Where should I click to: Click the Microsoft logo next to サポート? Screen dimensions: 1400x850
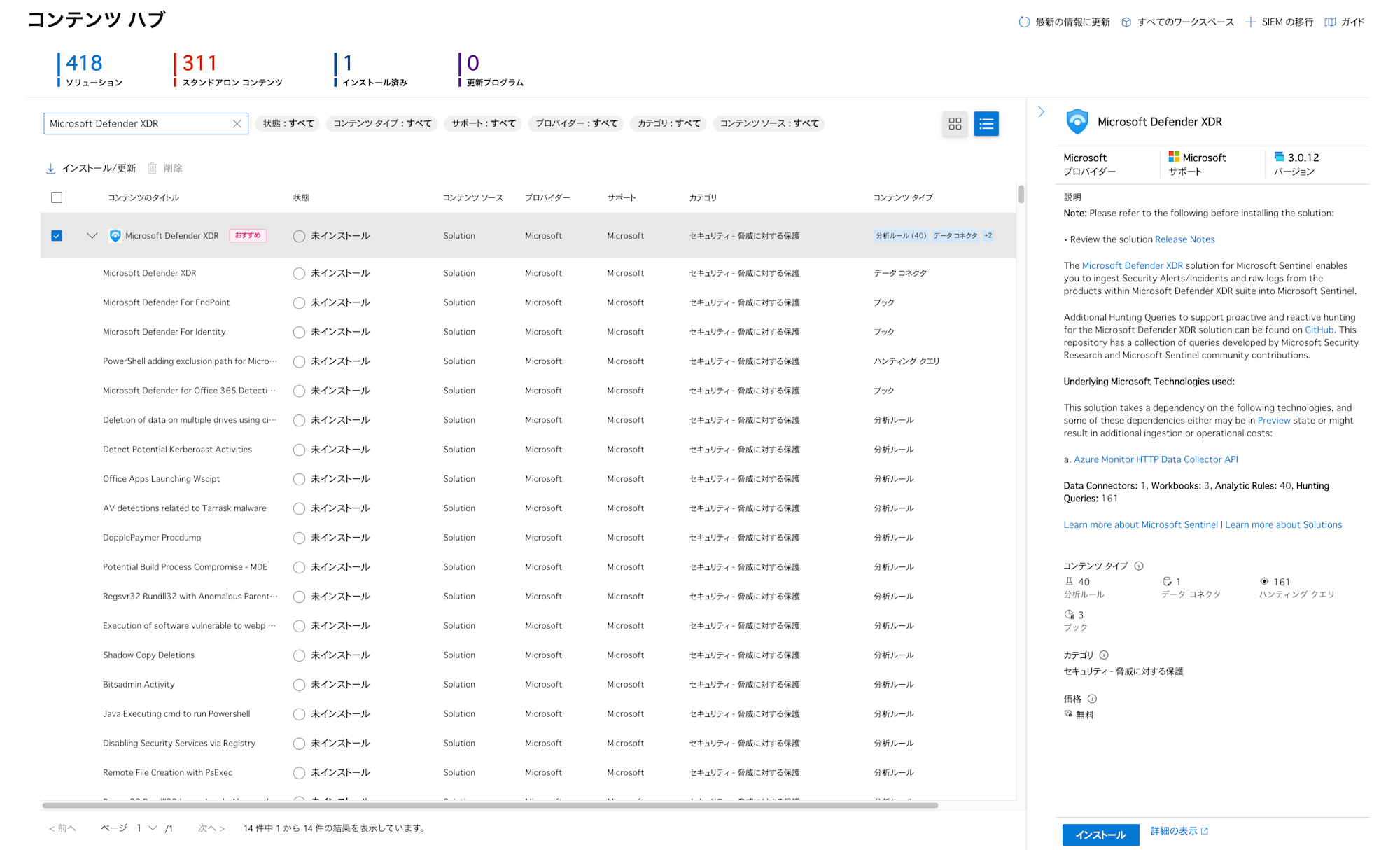(x=1174, y=157)
